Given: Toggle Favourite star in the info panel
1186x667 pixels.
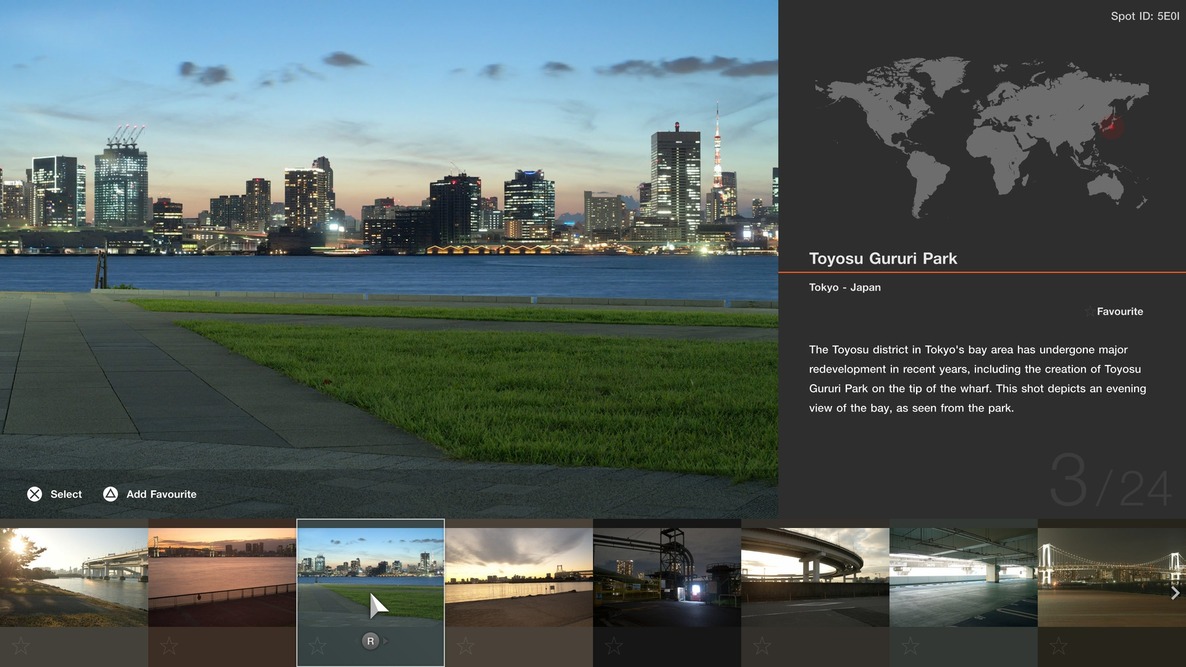Looking at the screenshot, I should click(1090, 312).
